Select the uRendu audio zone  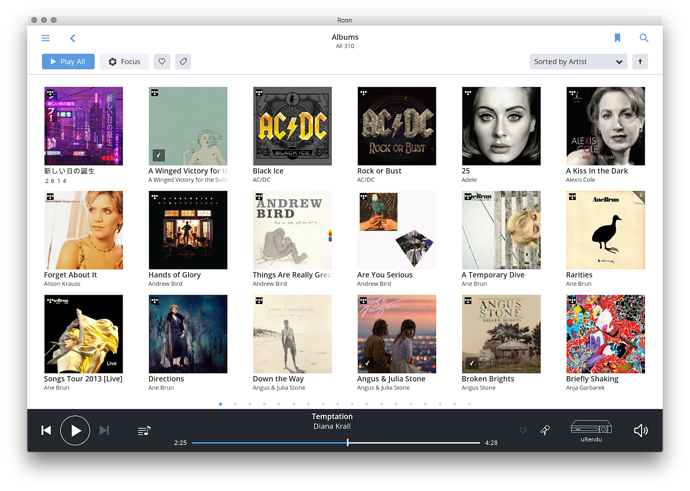[x=591, y=431]
